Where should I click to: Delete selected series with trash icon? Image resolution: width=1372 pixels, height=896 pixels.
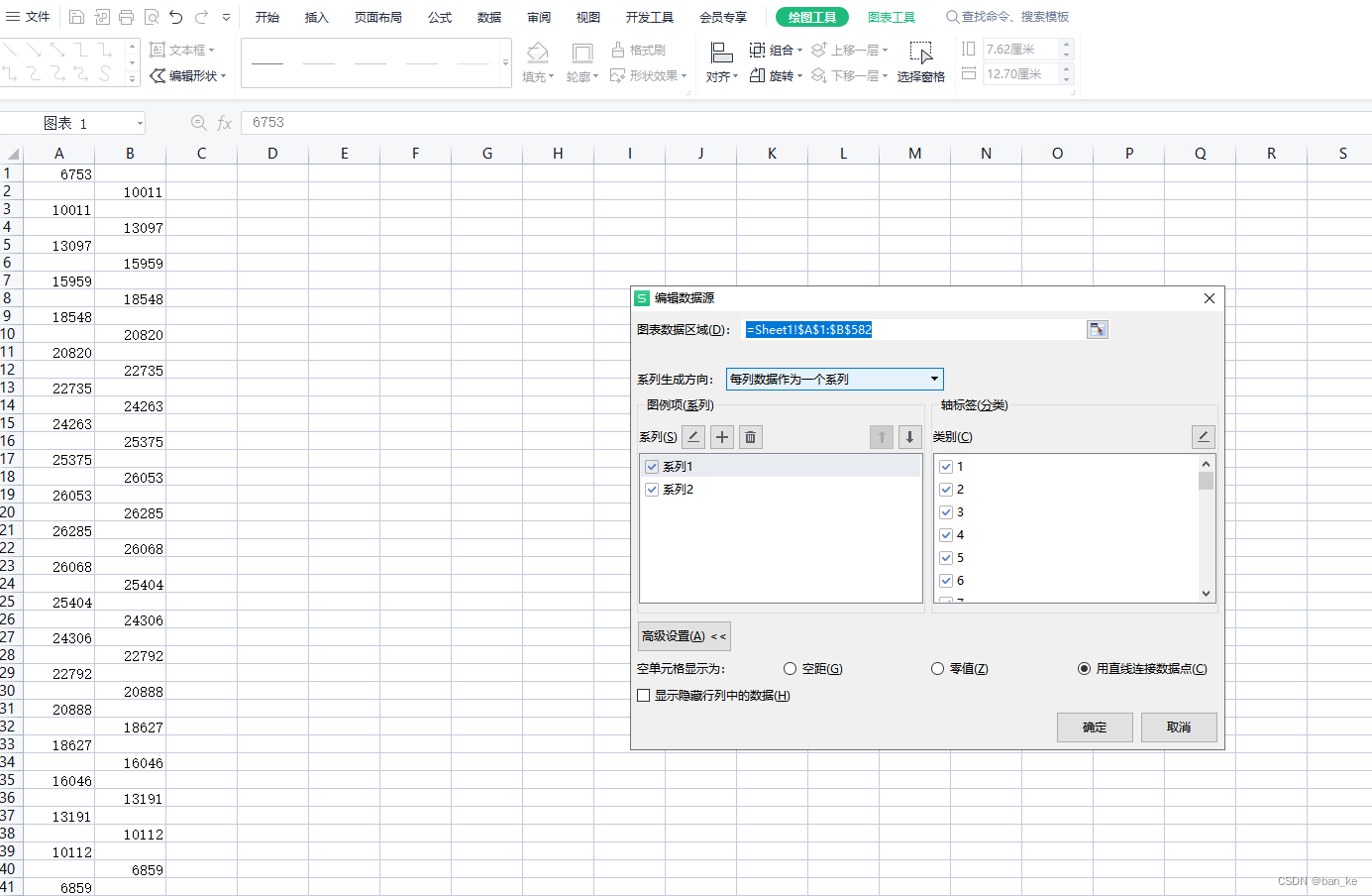click(751, 437)
